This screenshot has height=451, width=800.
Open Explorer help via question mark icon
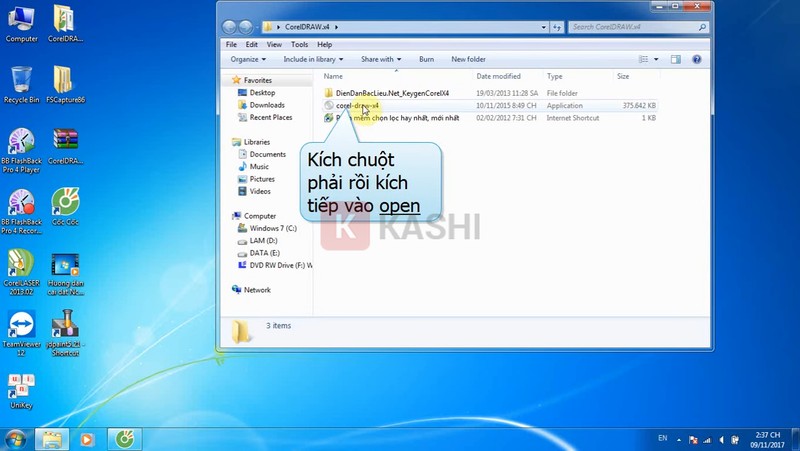pyautogui.click(x=696, y=59)
